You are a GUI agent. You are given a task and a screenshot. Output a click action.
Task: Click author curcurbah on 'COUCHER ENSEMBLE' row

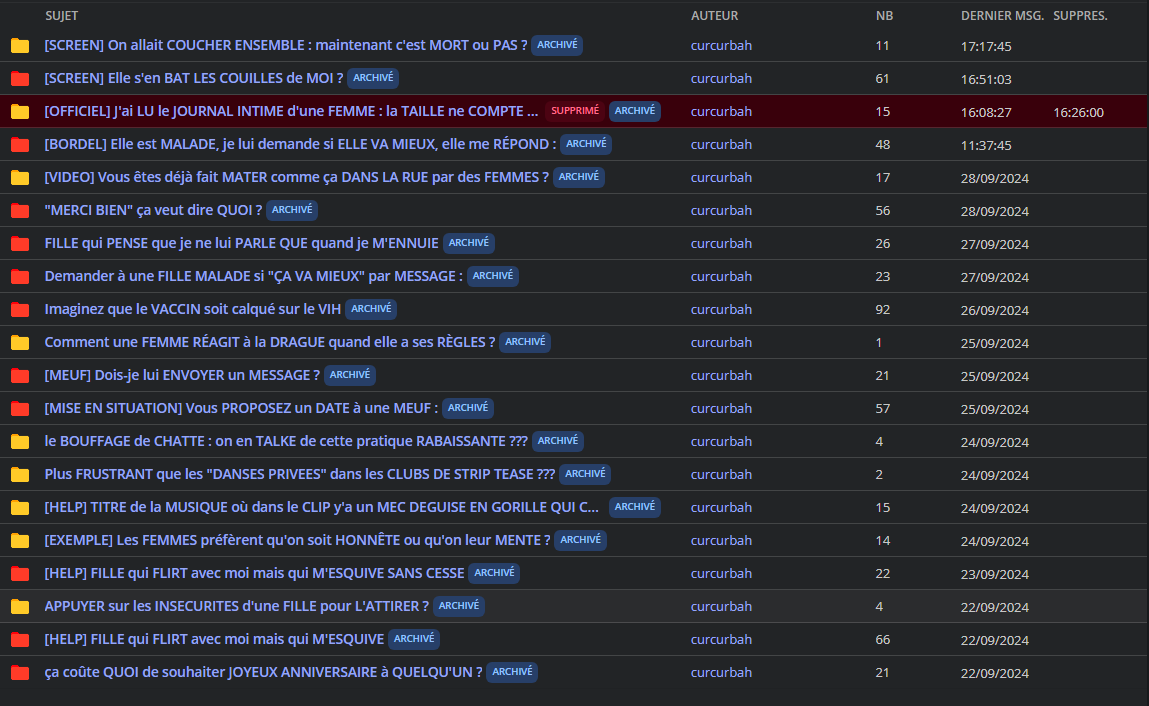coord(721,45)
